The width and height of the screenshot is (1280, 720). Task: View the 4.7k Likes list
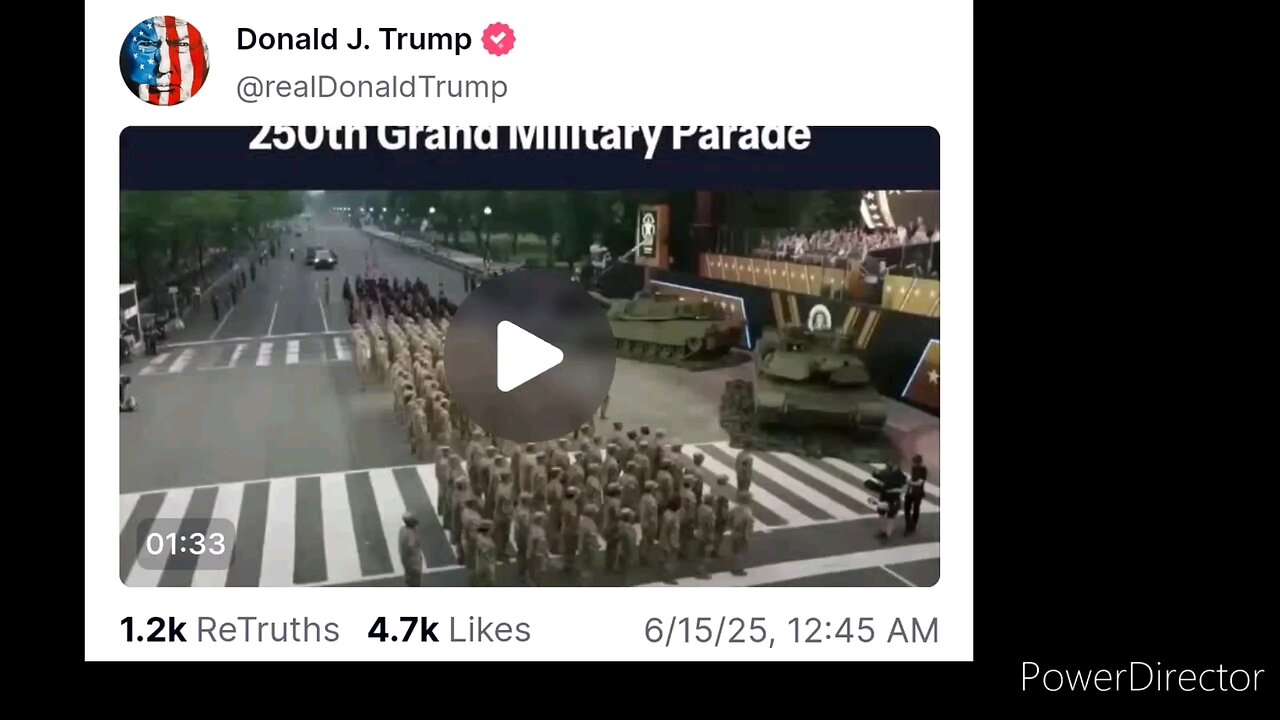coord(449,630)
